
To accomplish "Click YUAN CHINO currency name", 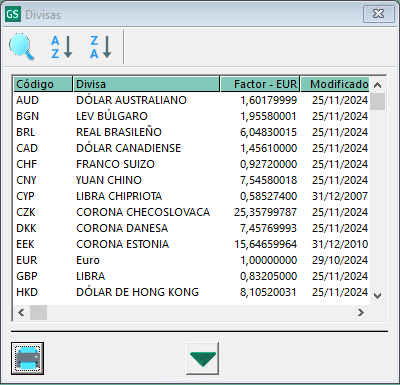I will point(109,180).
